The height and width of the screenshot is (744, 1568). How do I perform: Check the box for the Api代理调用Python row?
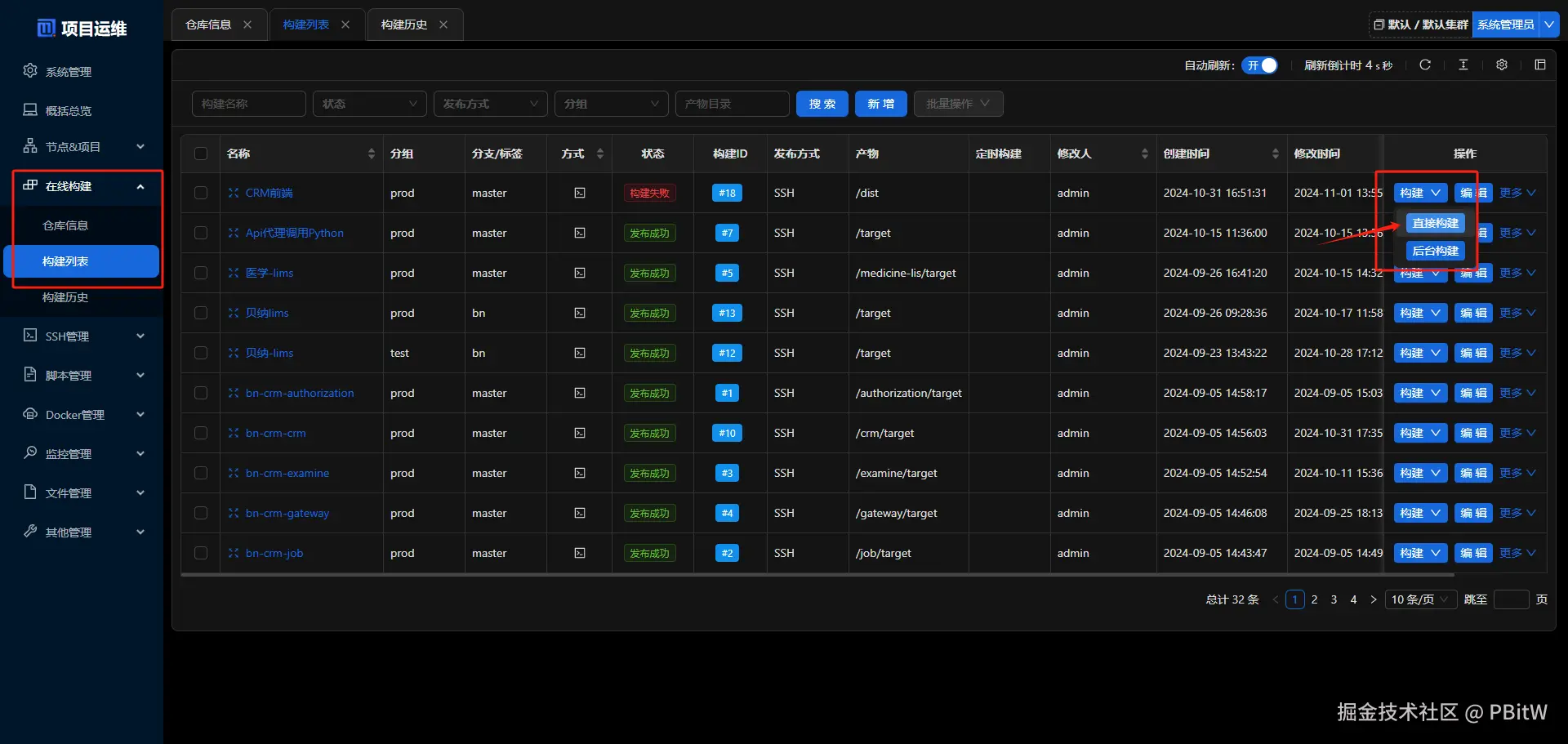[201, 233]
